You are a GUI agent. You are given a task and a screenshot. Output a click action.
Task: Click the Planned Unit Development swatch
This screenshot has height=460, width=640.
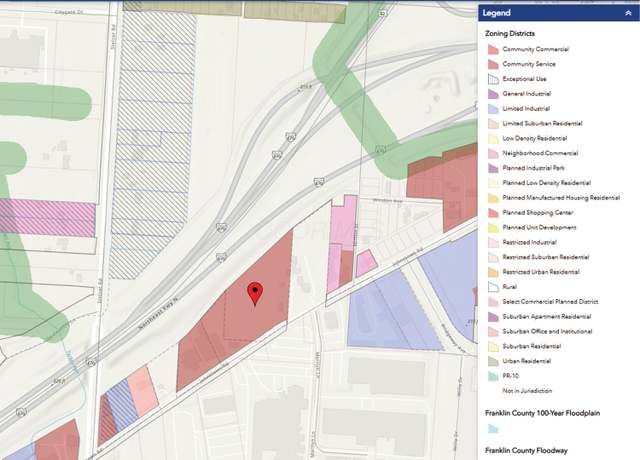[493, 227]
